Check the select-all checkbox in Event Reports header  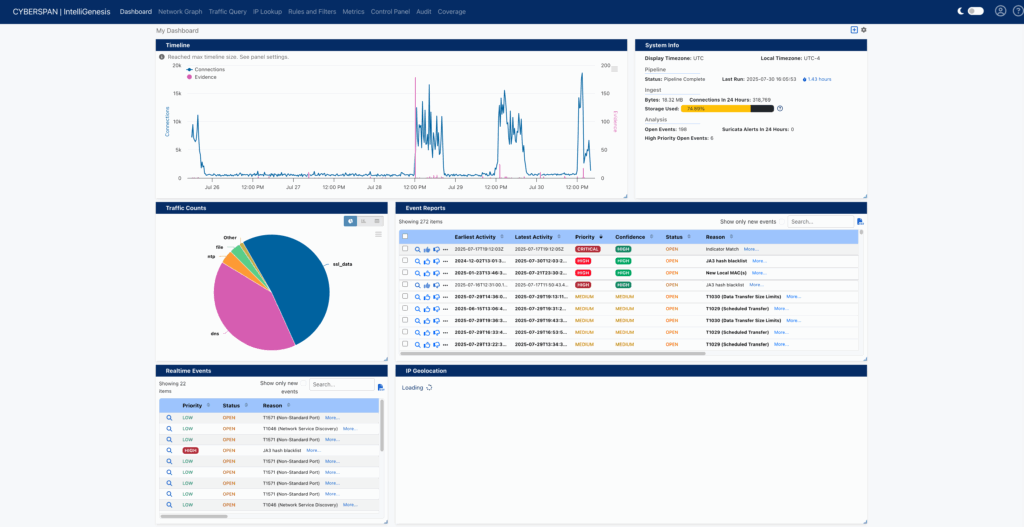pos(405,236)
